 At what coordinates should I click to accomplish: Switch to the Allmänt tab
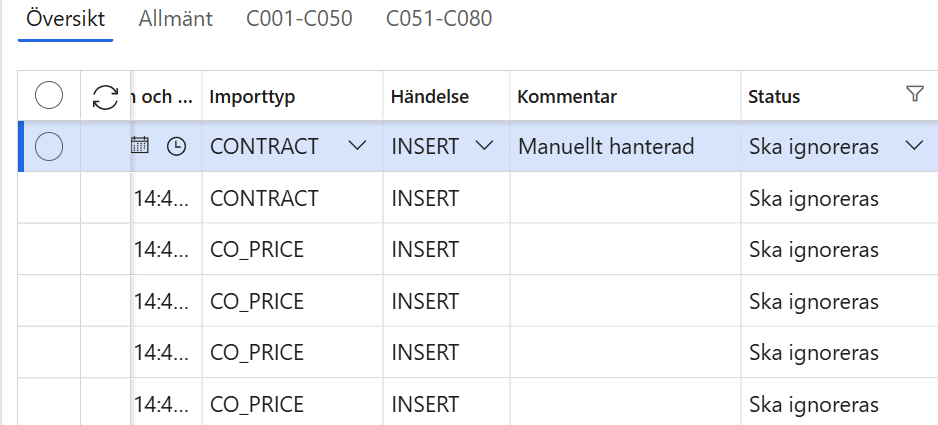click(176, 19)
